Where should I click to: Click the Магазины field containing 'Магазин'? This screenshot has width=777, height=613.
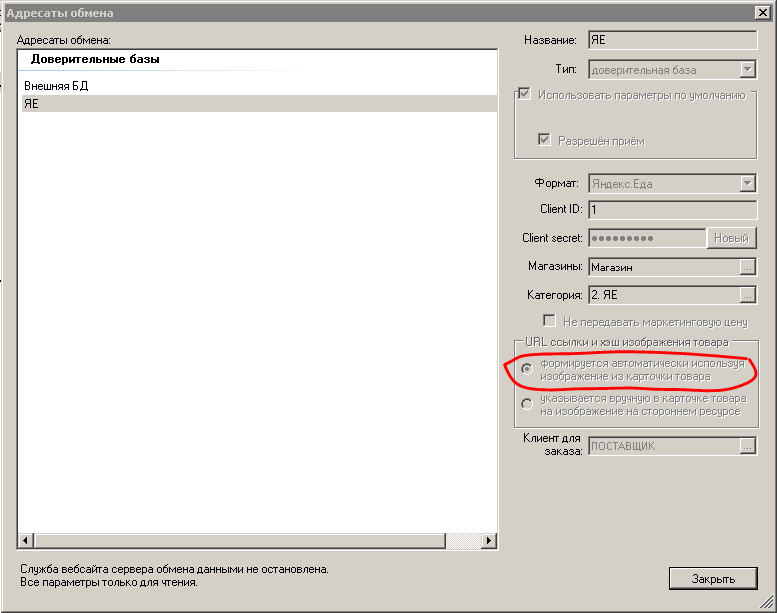665,267
